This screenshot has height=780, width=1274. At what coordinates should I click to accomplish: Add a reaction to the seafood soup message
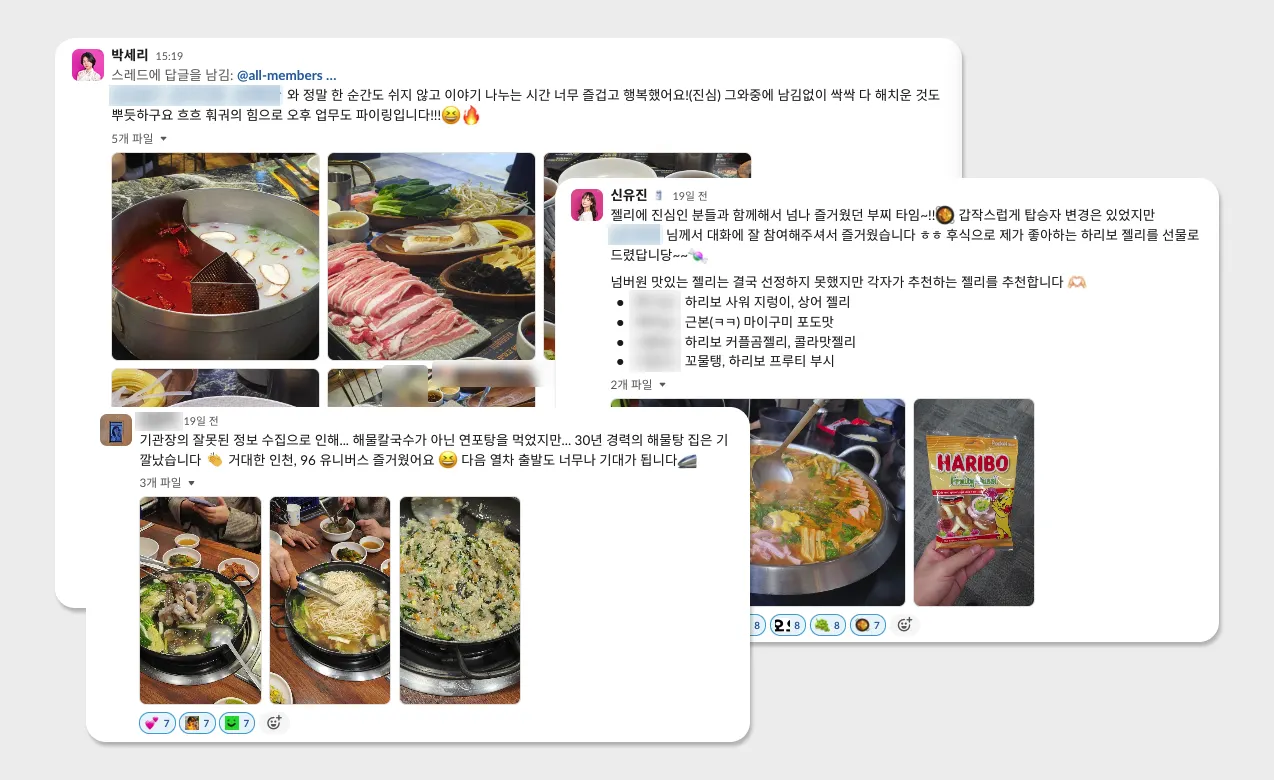click(x=274, y=723)
